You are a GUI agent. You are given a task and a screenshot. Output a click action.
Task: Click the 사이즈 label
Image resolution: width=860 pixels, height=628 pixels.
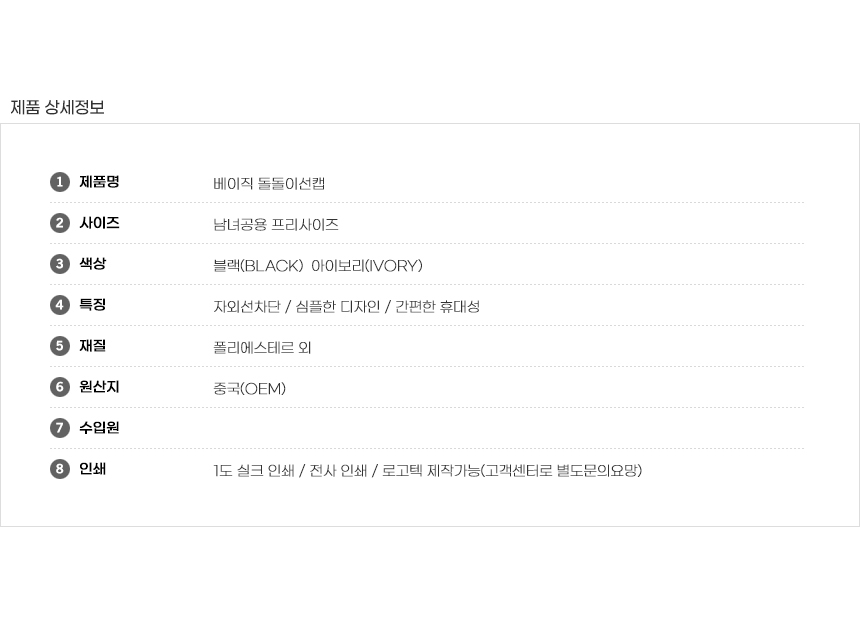99,223
